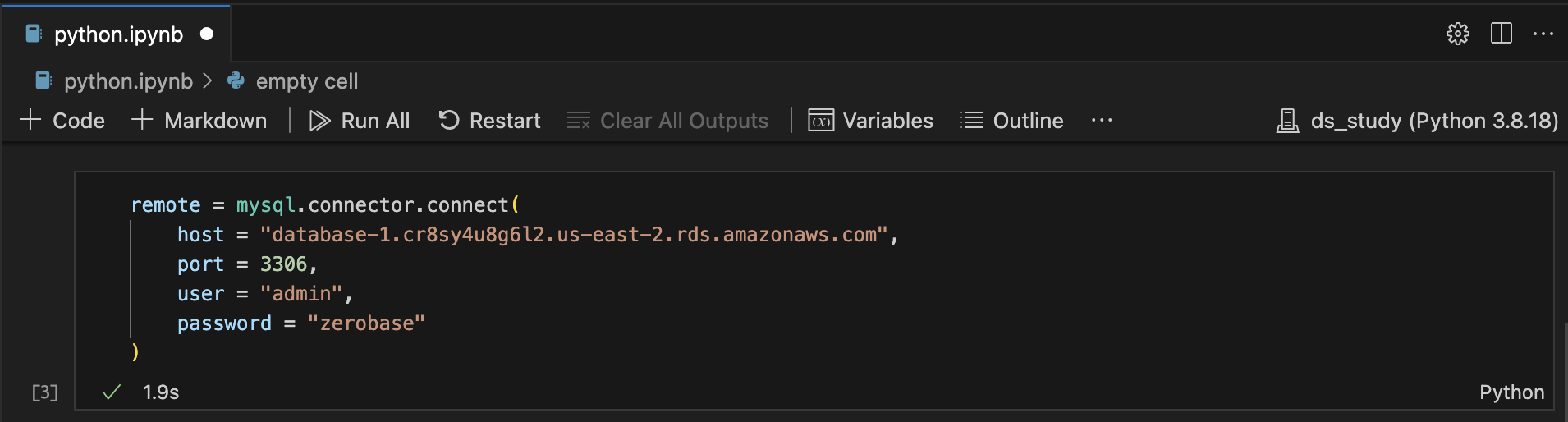1568x422 pixels.
Task: Click the green success checkmark icon
Action: point(112,392)
